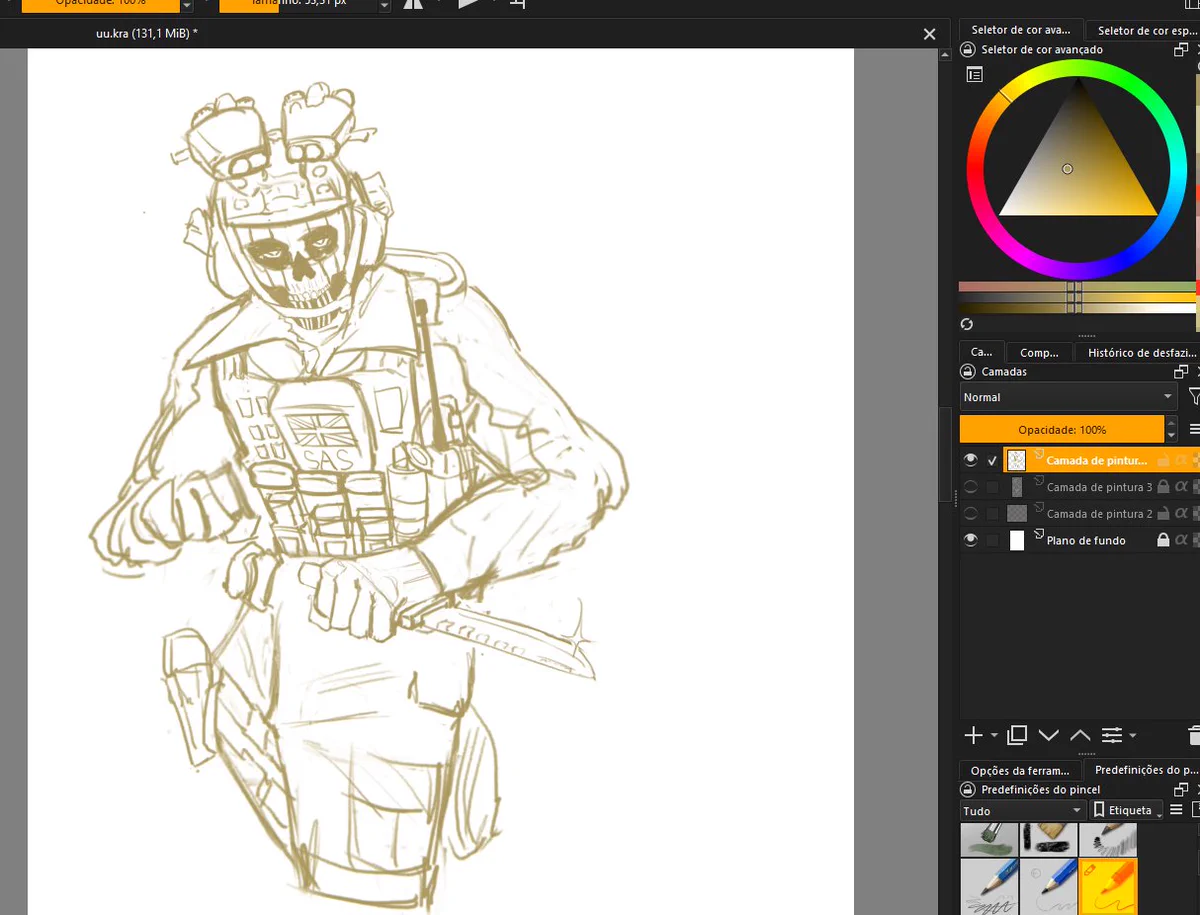This screenshot has width=1200, height=915.
Task: Lock the Camadas docker
Action: 968,371
